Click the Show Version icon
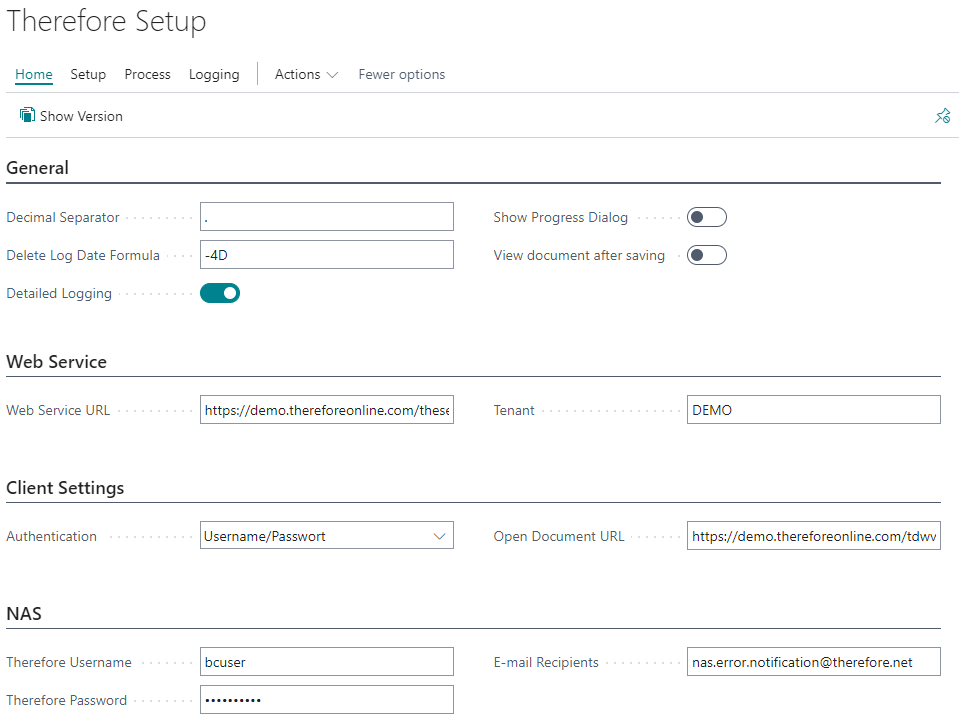This screenshot has height=727, width=975. pos(27,115)
